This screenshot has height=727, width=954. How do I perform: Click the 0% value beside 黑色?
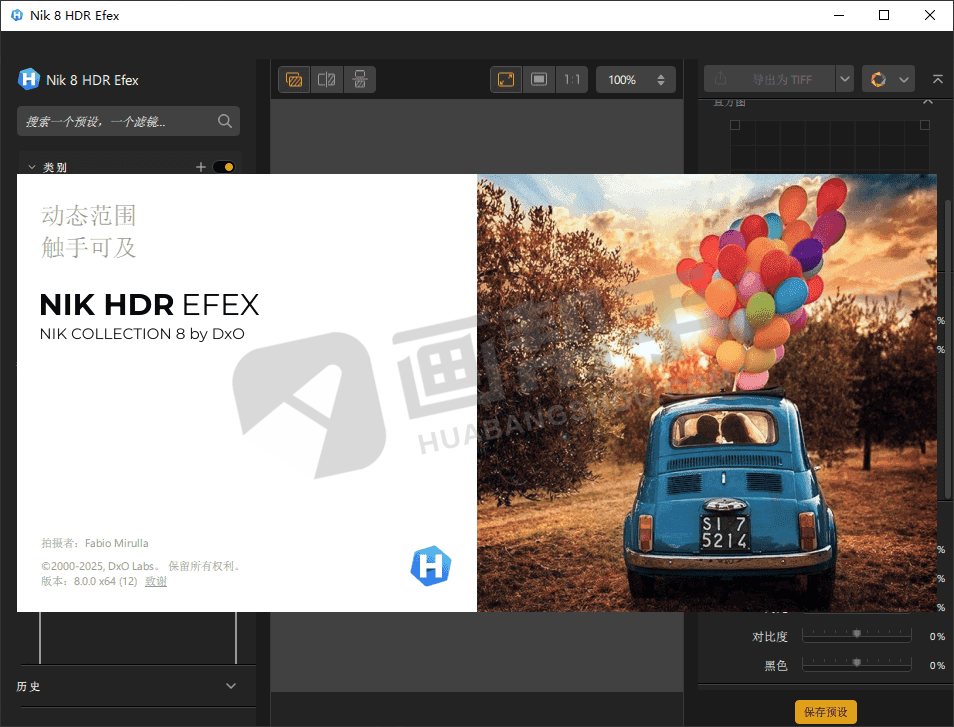pos(937,665)
